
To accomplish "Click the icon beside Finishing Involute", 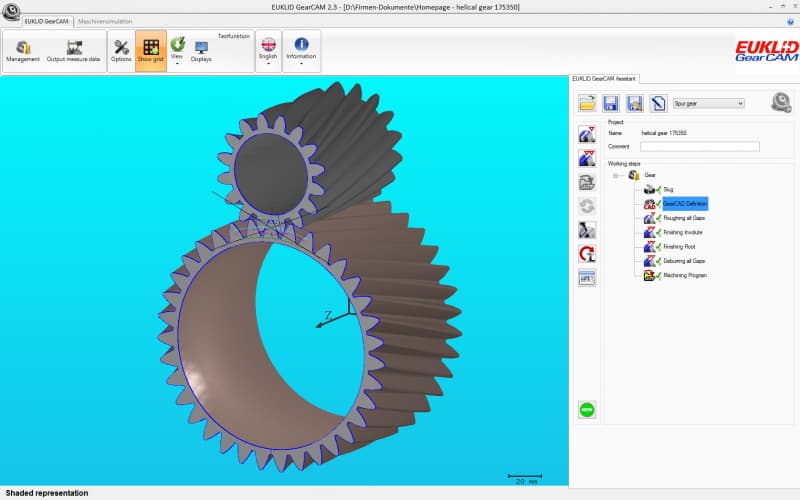I will 649,232.
